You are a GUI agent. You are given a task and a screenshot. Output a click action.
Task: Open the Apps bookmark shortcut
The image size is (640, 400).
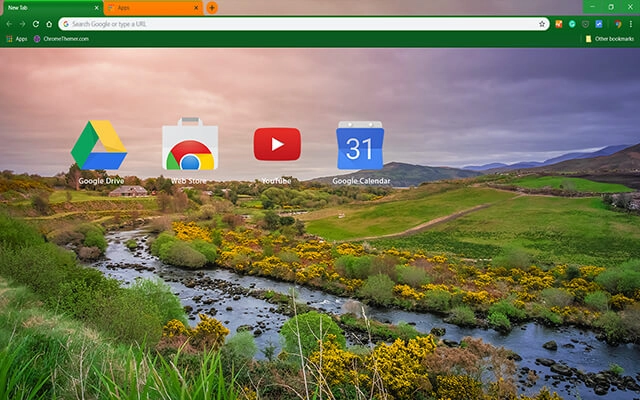[17, 39]
